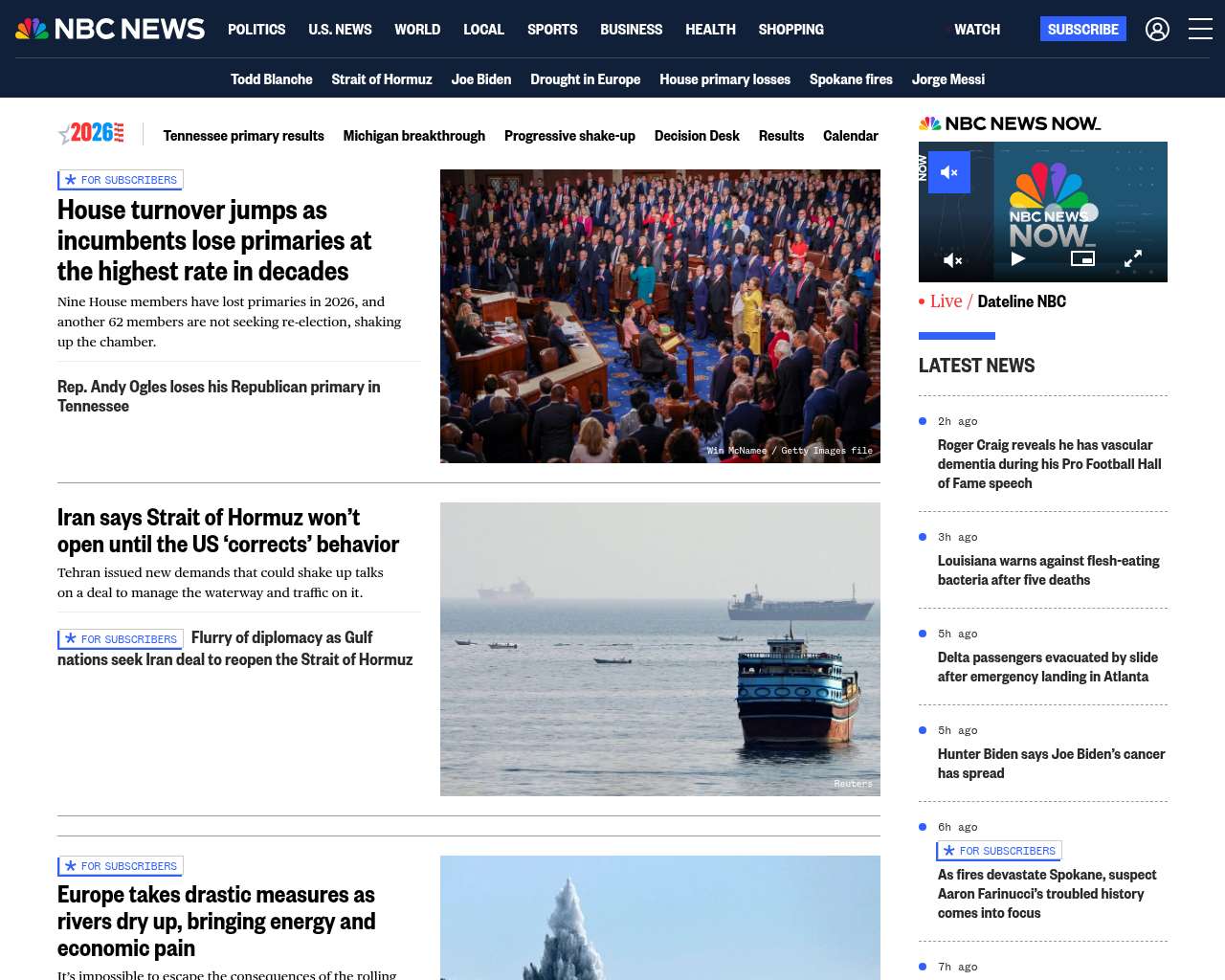Toggle the mute icon in the player control bar
The image size is (1225, 980).
pos(953,259)
